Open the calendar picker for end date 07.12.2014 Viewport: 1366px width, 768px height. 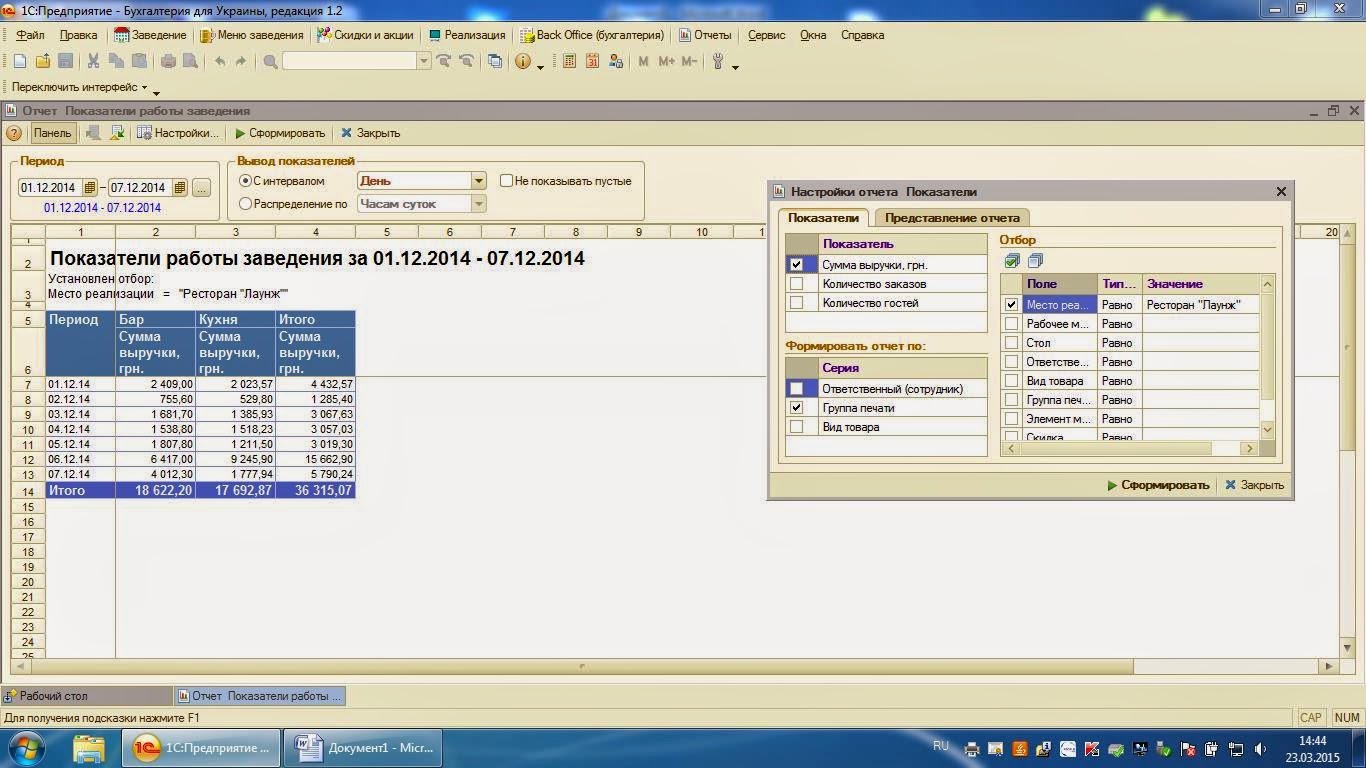(180, 187)
